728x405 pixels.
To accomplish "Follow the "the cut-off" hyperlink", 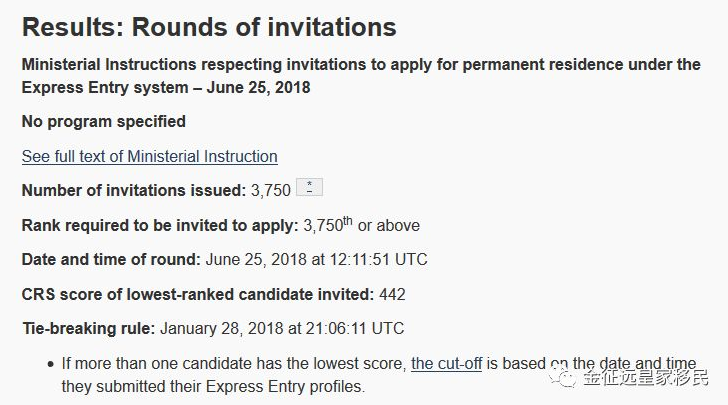I will pos(447,363).
